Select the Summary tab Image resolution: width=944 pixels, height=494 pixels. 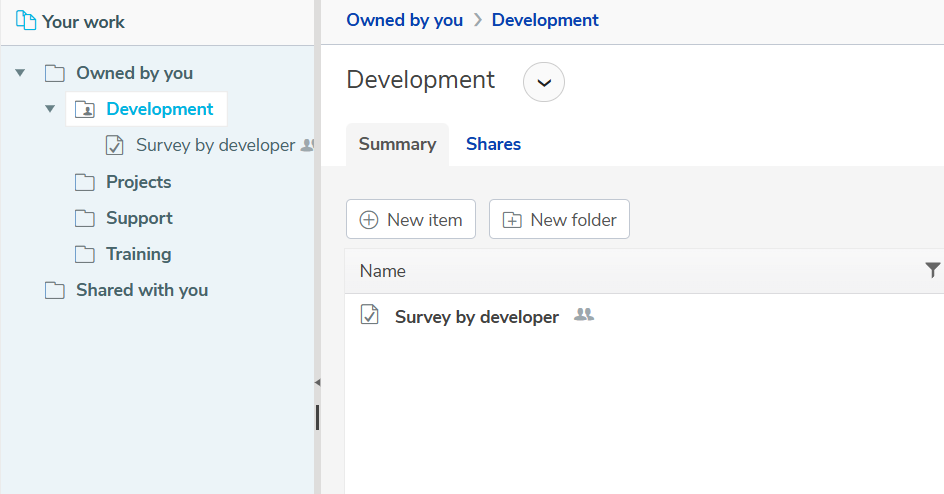(397, 144)
